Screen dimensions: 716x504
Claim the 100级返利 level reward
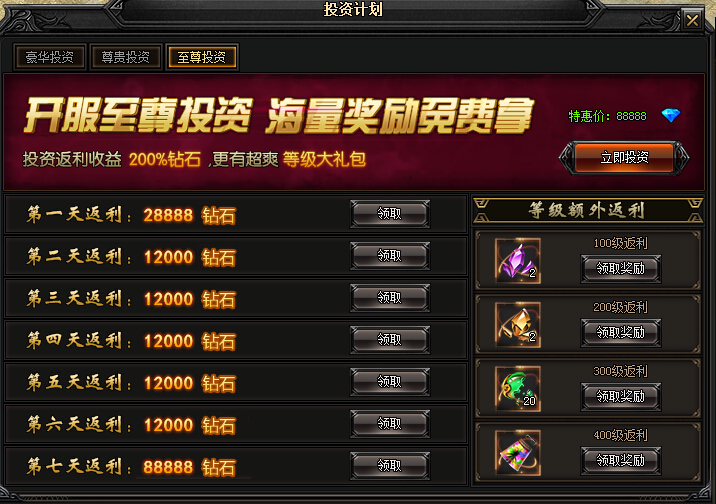(x=621, y=269)
